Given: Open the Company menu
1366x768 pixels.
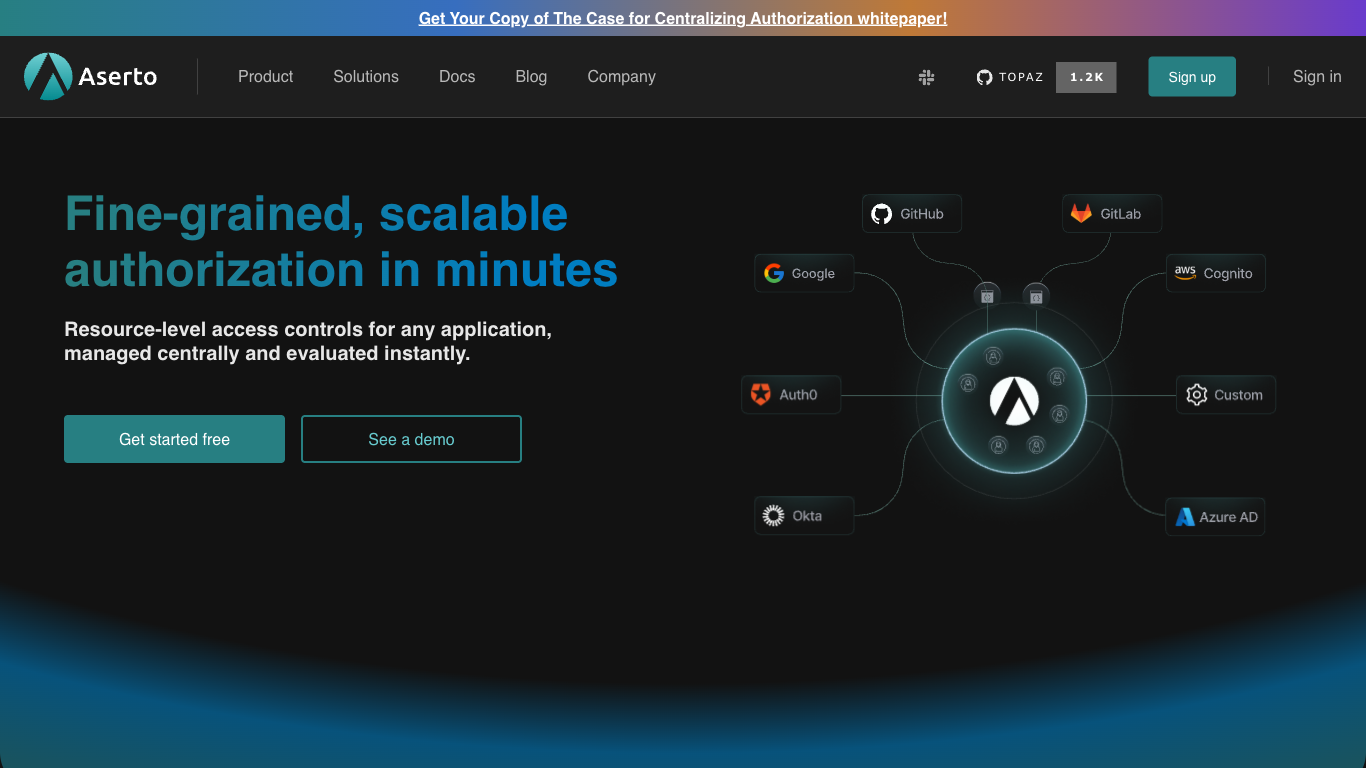Looking at the screenshot, I should (x=622, y=77).
